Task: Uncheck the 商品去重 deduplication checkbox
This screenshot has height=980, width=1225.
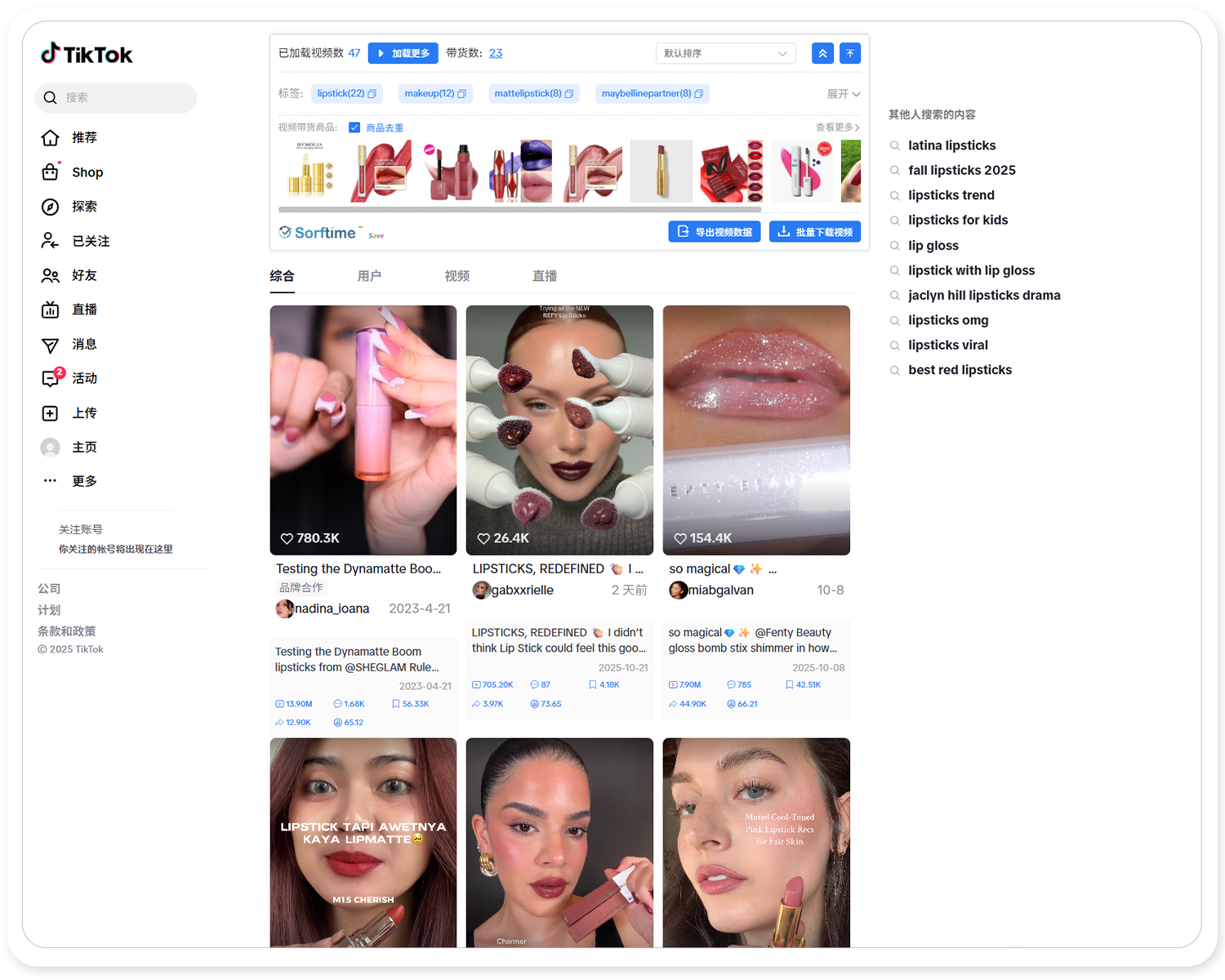Action: 354,127
